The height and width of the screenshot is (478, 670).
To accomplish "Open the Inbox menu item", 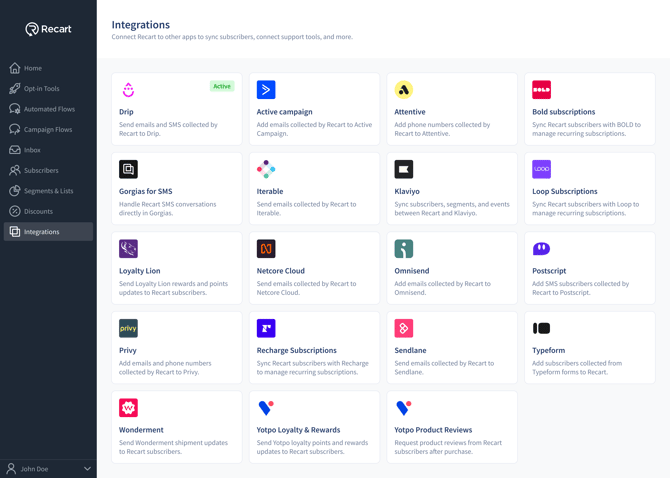I will point(48,150).
